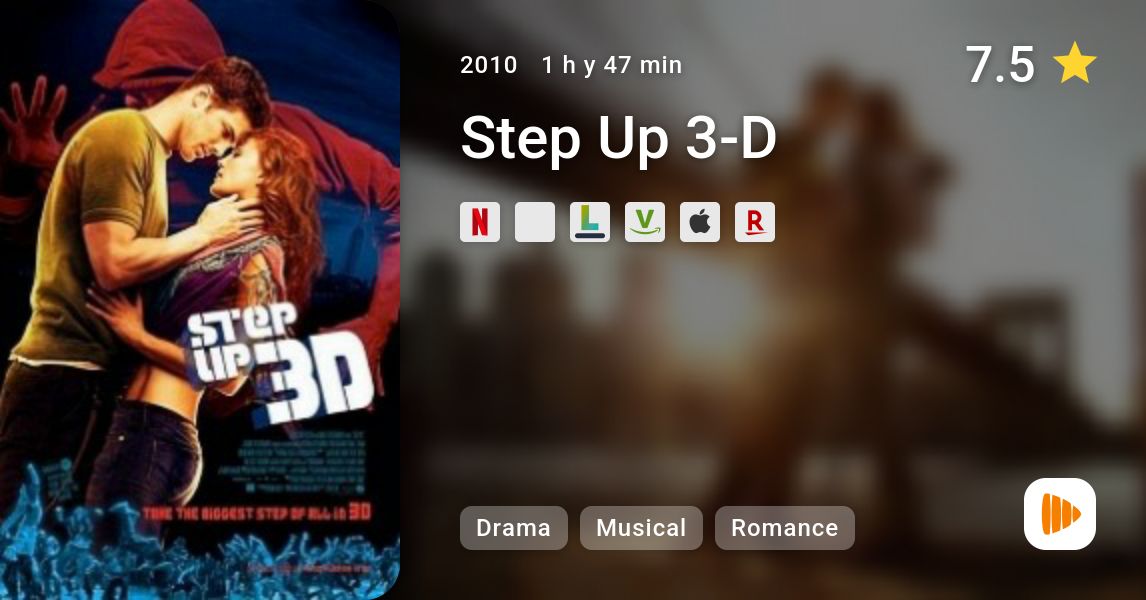The width and height of the screenshot is (1146, 600).
Task: Click the blank provider icon beside Netflix
Action: click(x=535, y=222)
